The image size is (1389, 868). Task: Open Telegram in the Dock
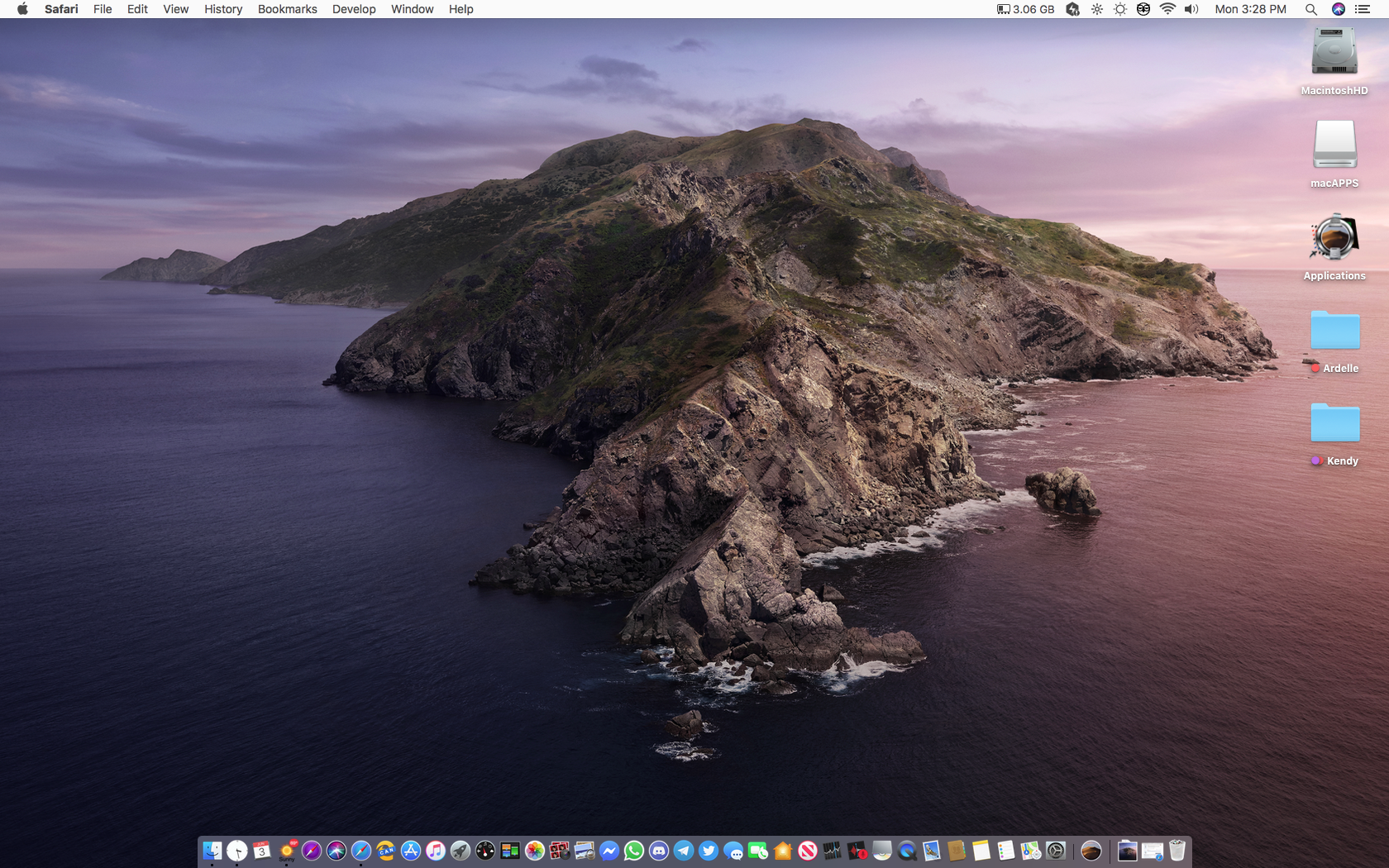click(x=684, y=851)
